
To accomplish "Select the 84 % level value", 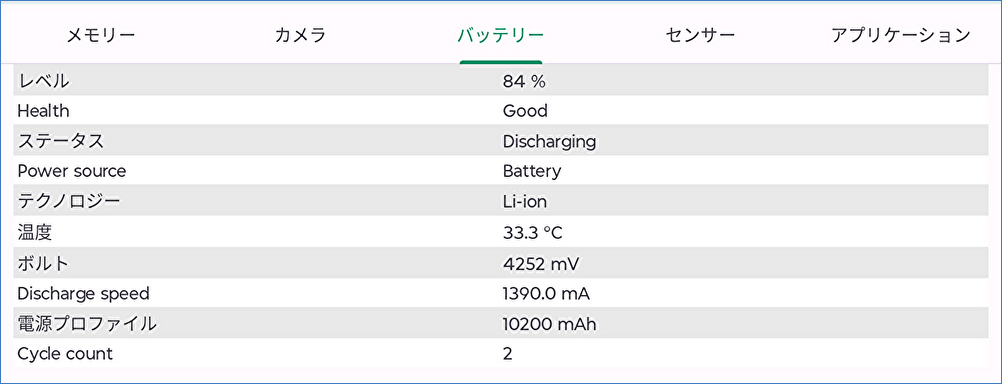I will tap(524, 81).
